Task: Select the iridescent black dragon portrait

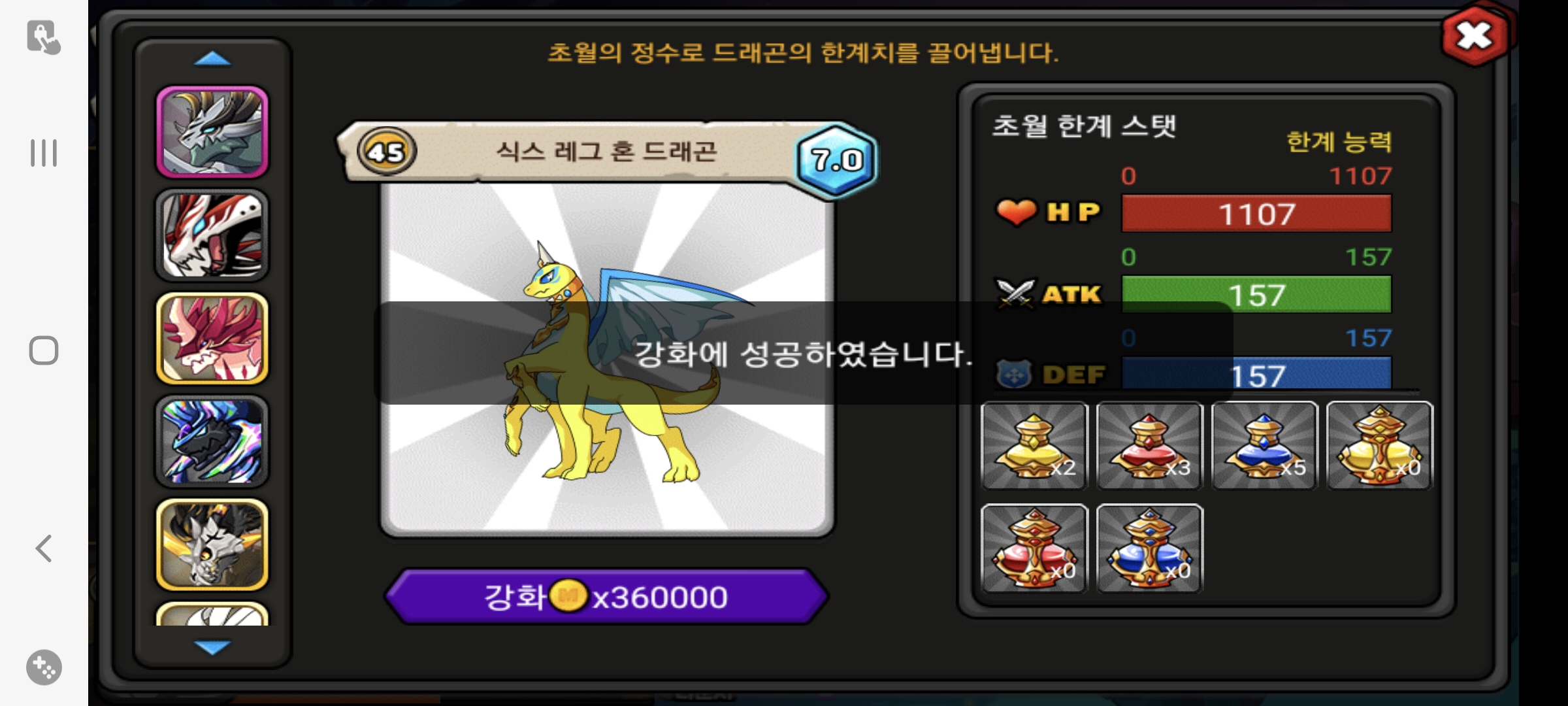Action: 212,441
